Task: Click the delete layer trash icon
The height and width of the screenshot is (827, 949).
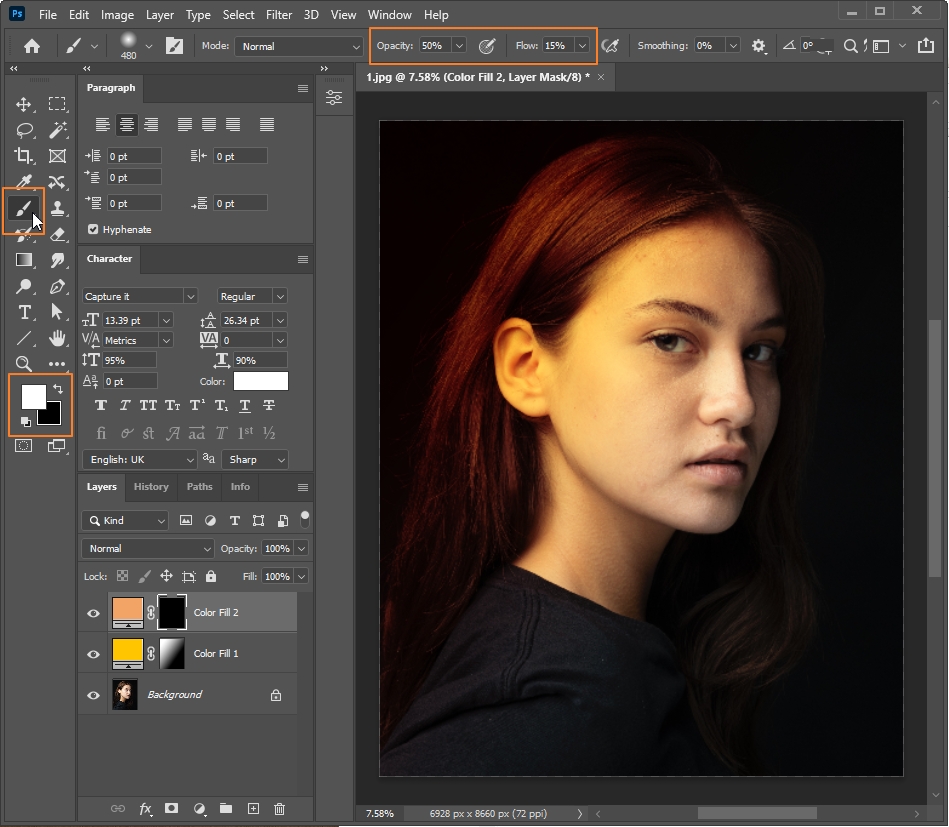Action: [280, 808]
